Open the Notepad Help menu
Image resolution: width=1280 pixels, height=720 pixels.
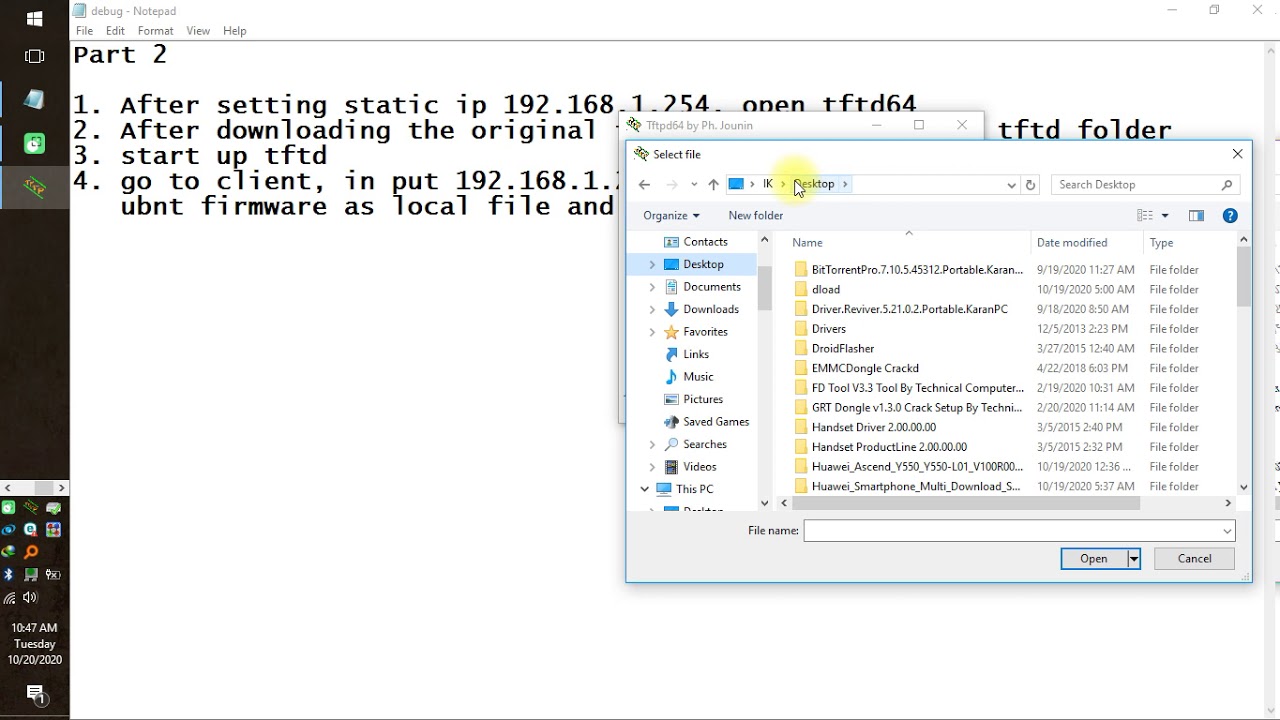coord(235,31)
